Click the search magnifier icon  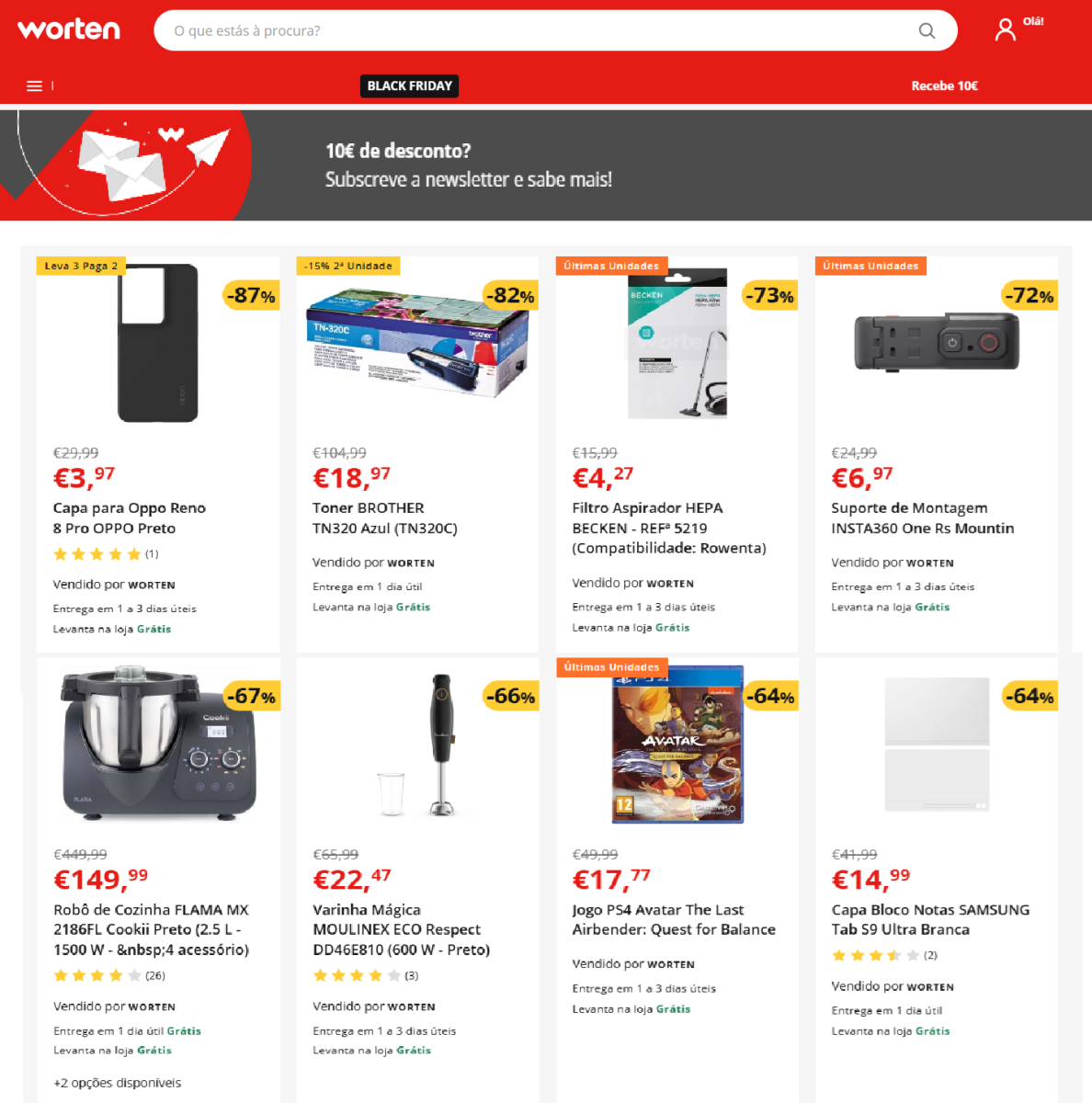[x=927, y=30]
